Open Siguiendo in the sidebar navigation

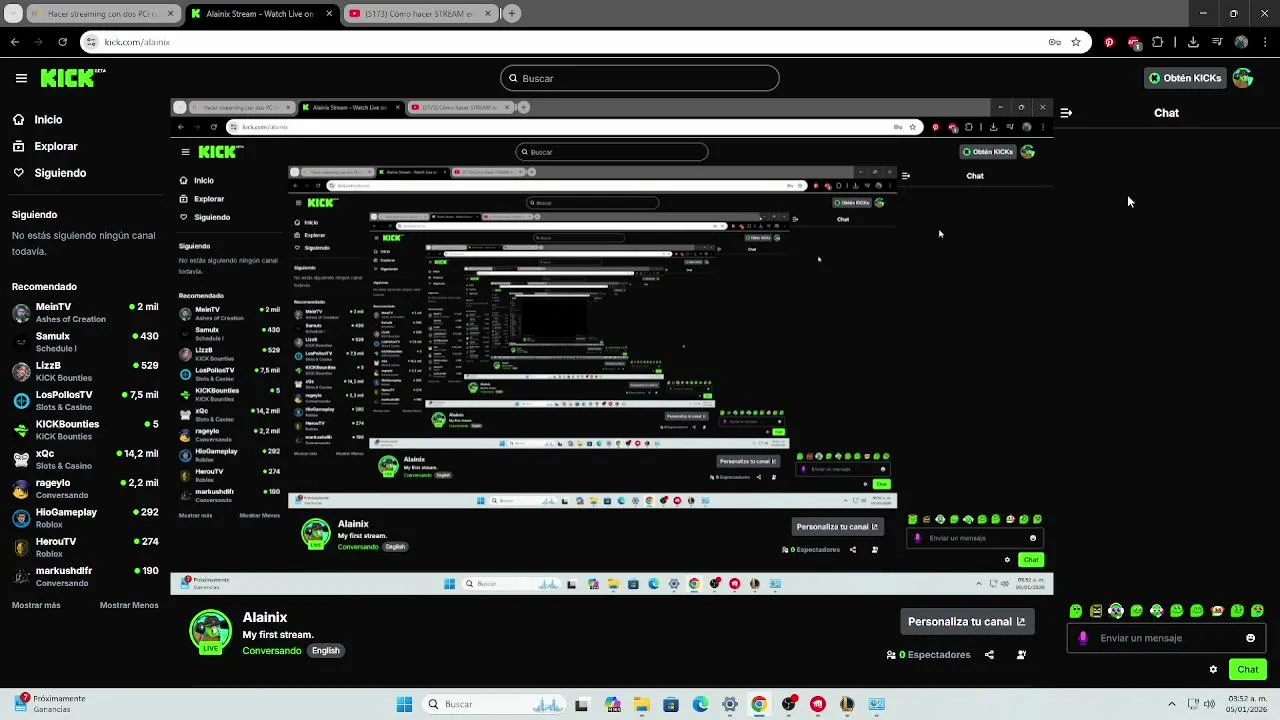click(49, 173)
